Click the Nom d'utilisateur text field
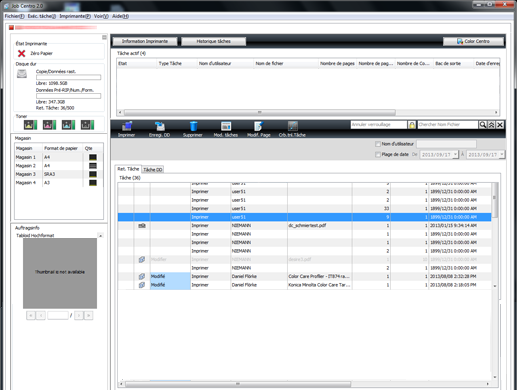 tap(446, 144)
